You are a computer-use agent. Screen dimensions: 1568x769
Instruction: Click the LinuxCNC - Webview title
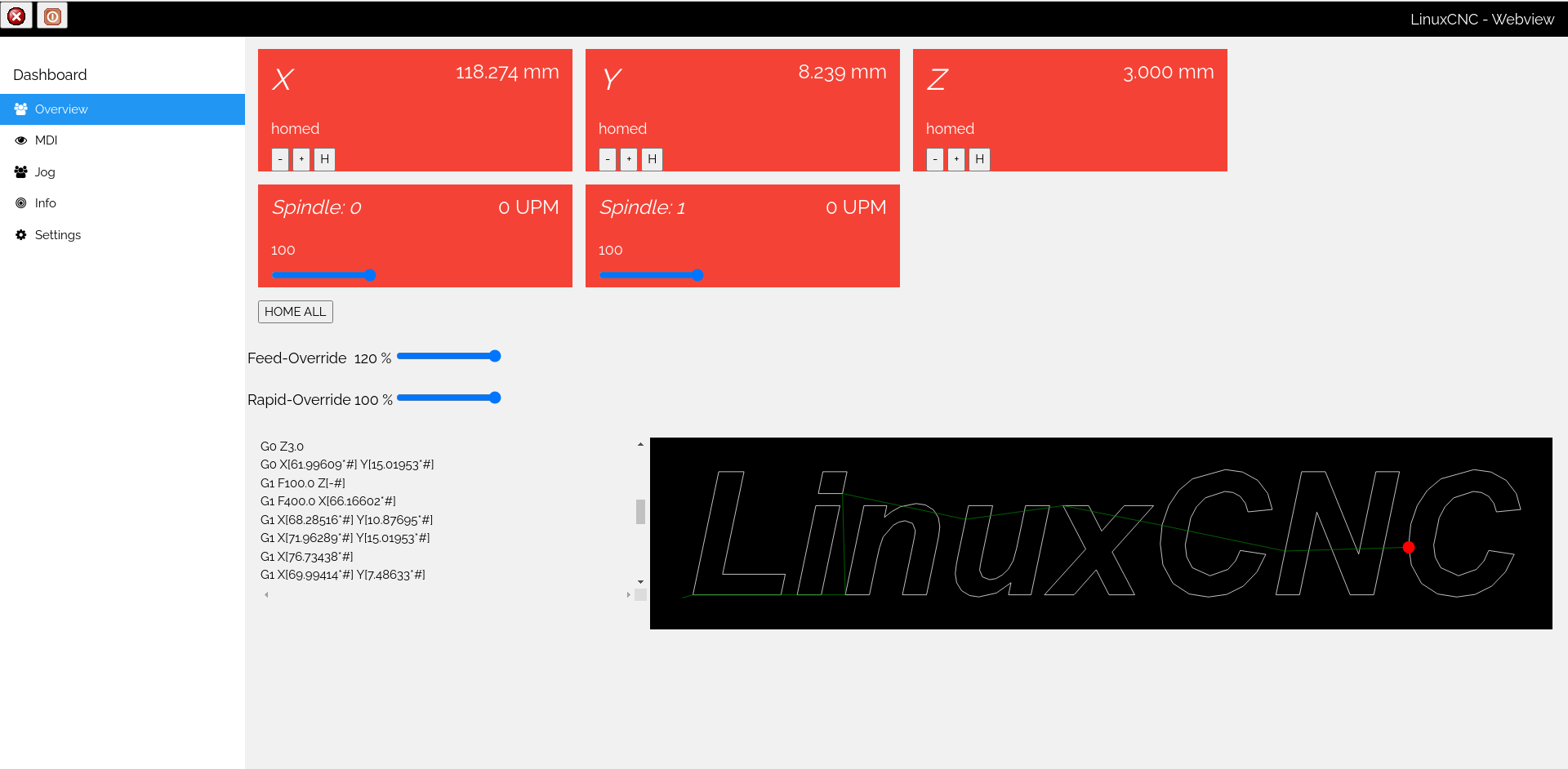pos(1481,20)
